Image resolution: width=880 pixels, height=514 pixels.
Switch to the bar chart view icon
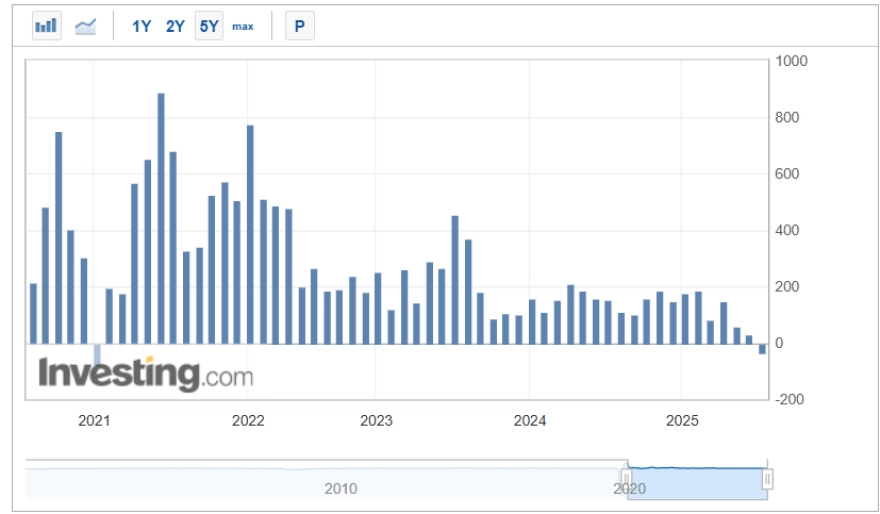[46, 26]
